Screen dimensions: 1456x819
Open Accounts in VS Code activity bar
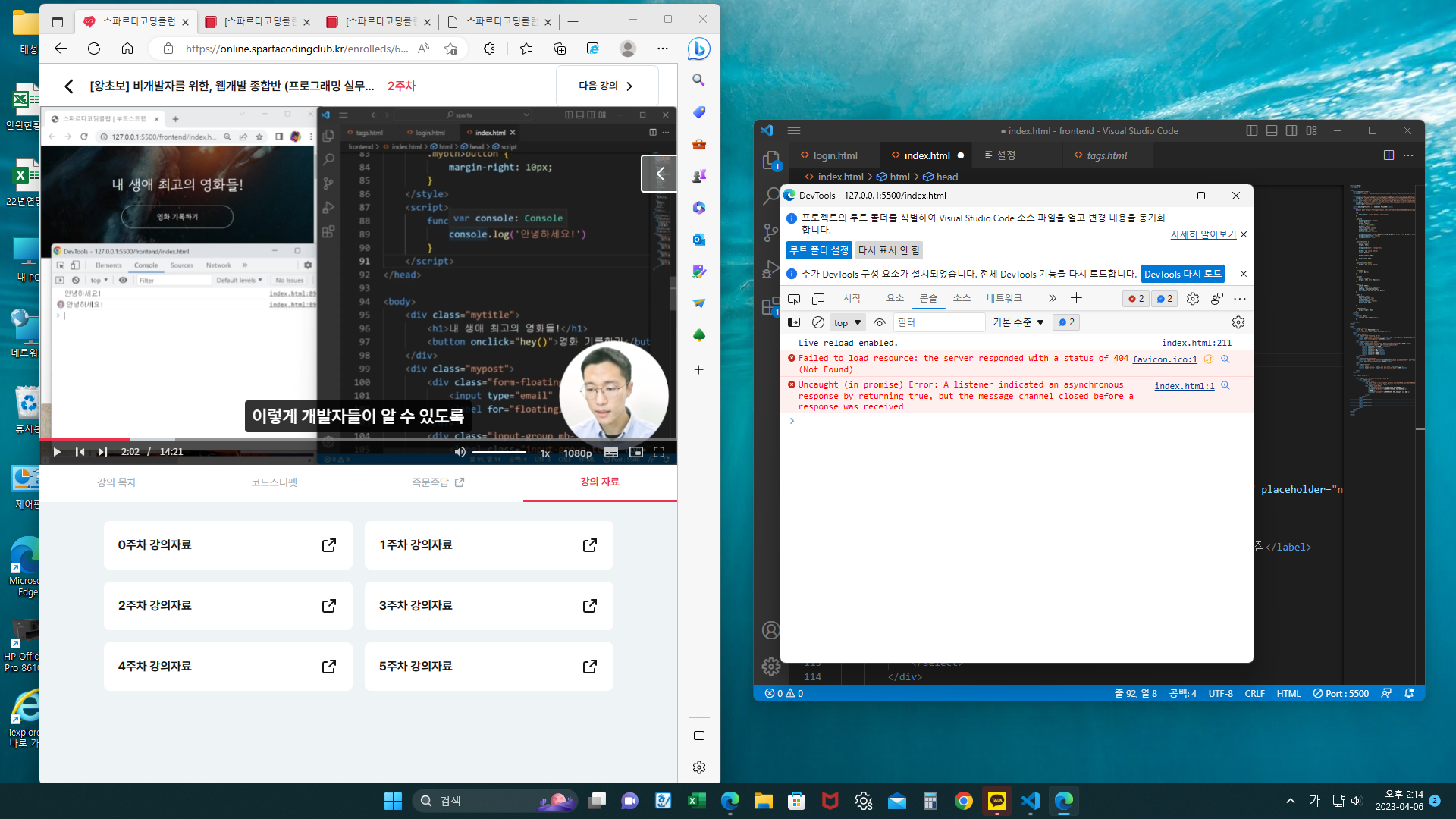(x=770, y=630)
